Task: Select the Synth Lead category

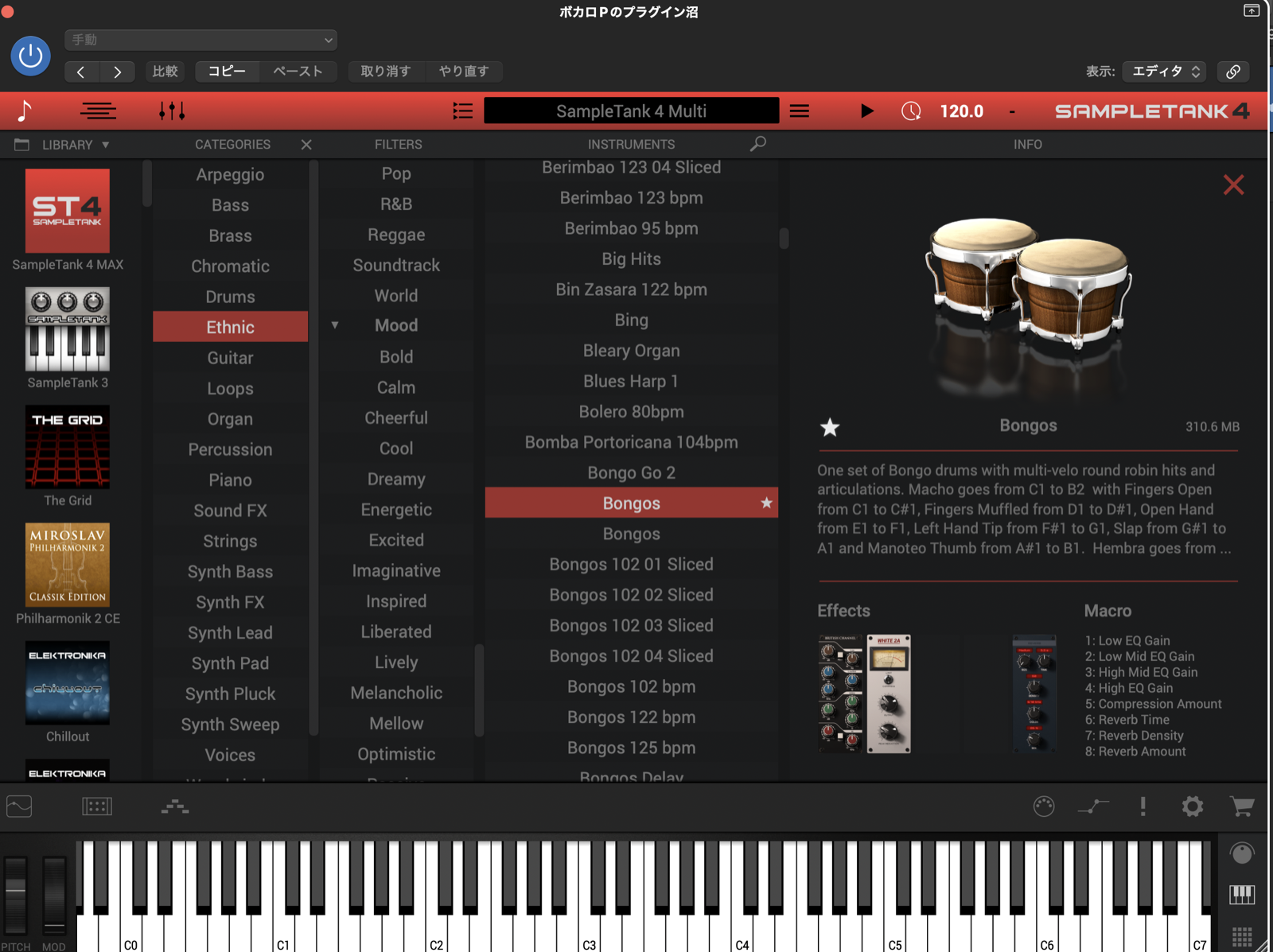Action: (x=230, y=633)
